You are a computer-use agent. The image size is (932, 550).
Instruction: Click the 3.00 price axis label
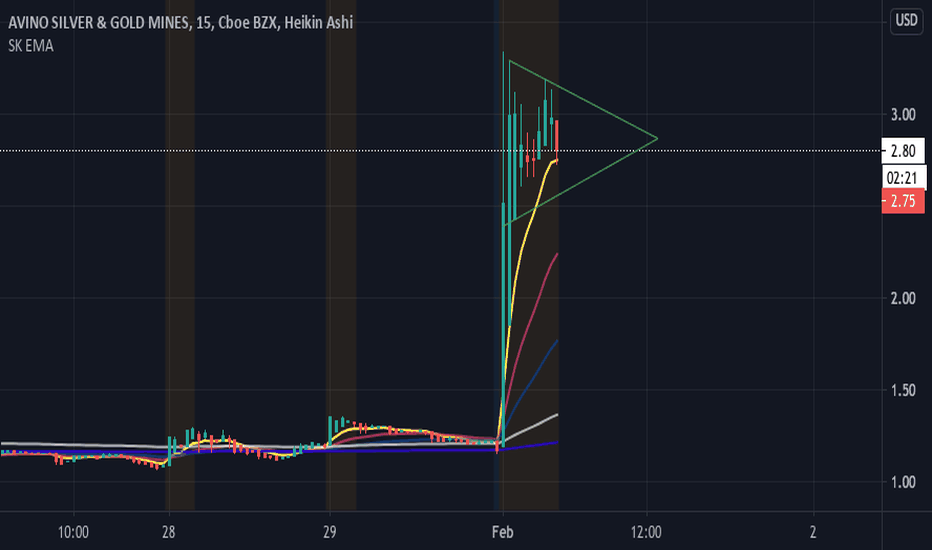(x=903, y=115)
